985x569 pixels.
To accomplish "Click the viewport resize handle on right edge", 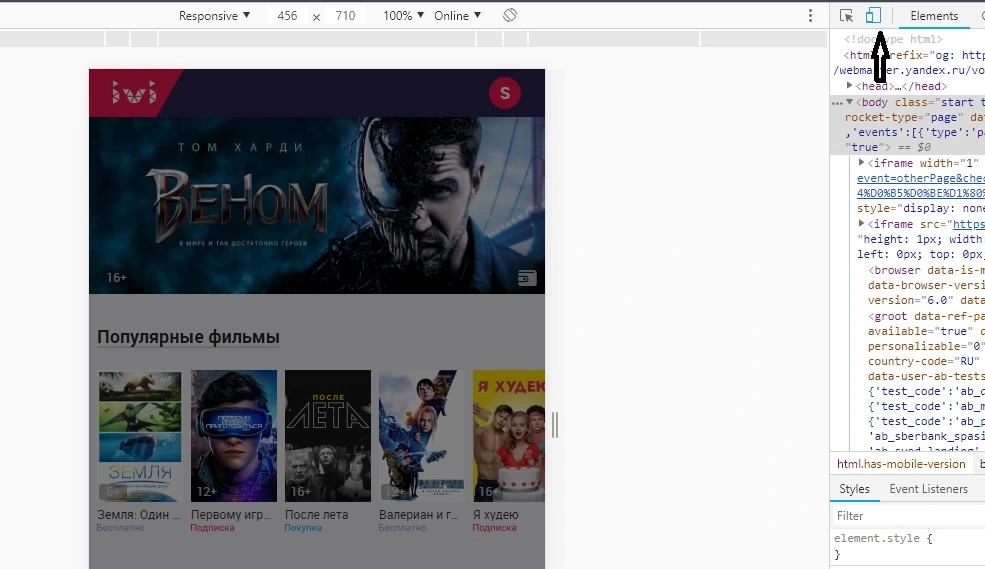I will tap(554, 425).
